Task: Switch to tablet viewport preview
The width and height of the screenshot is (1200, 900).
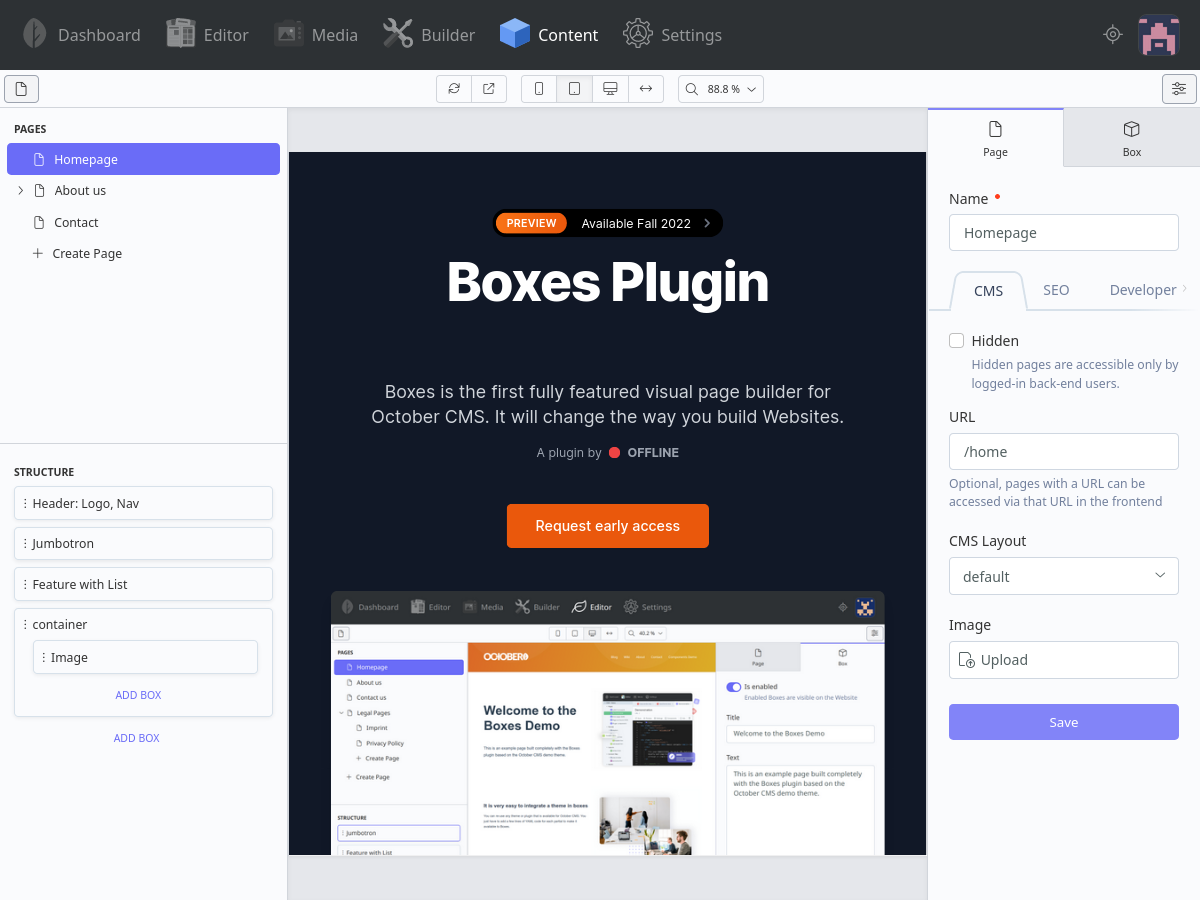Action: (x=574, y=89)
